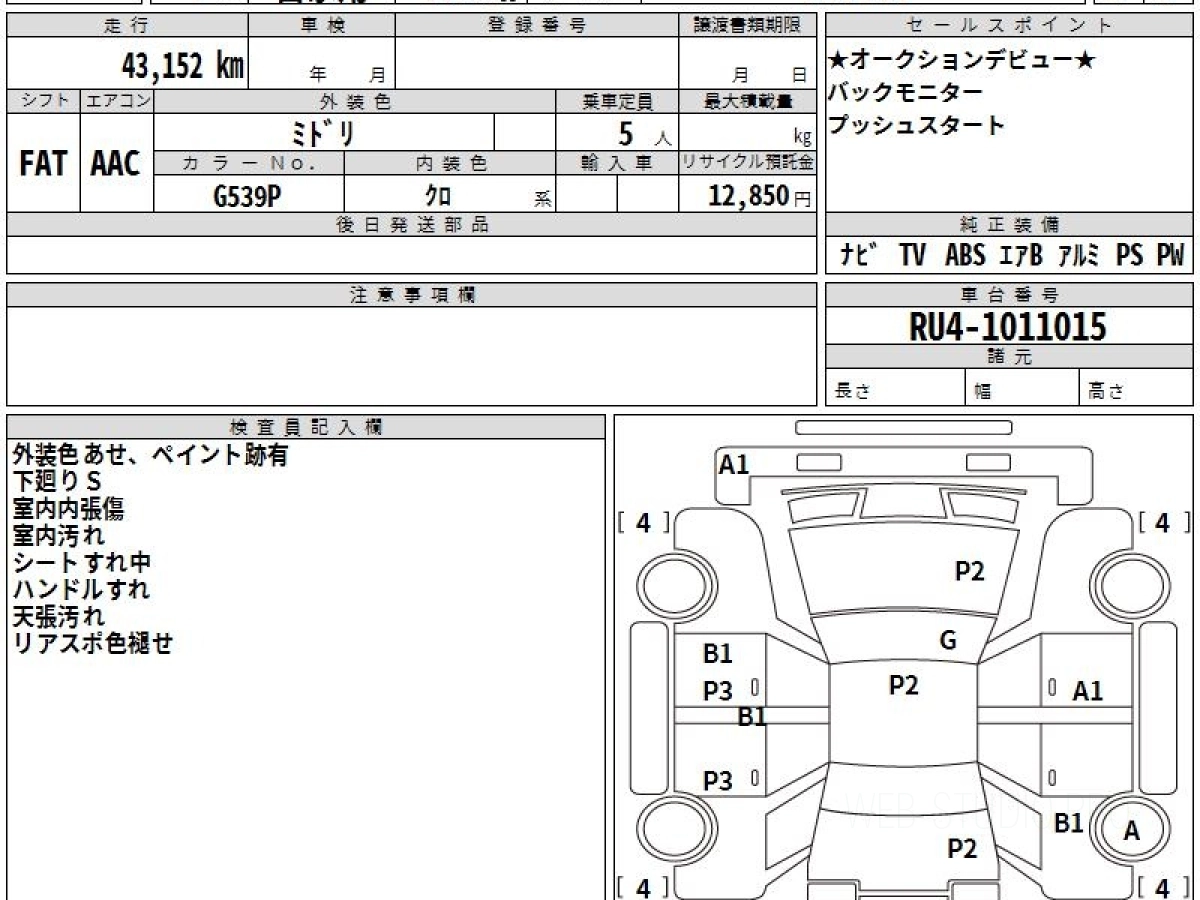This screenshot has width=1200, height=900.
Task: Click the プッシュスタート sales point line
Action: point(916,126)
